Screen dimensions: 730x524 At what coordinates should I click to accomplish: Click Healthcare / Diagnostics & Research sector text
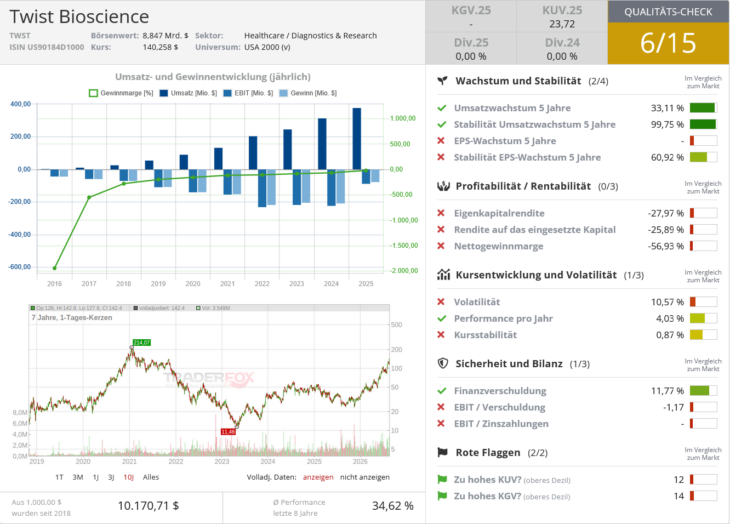(311, 35)
